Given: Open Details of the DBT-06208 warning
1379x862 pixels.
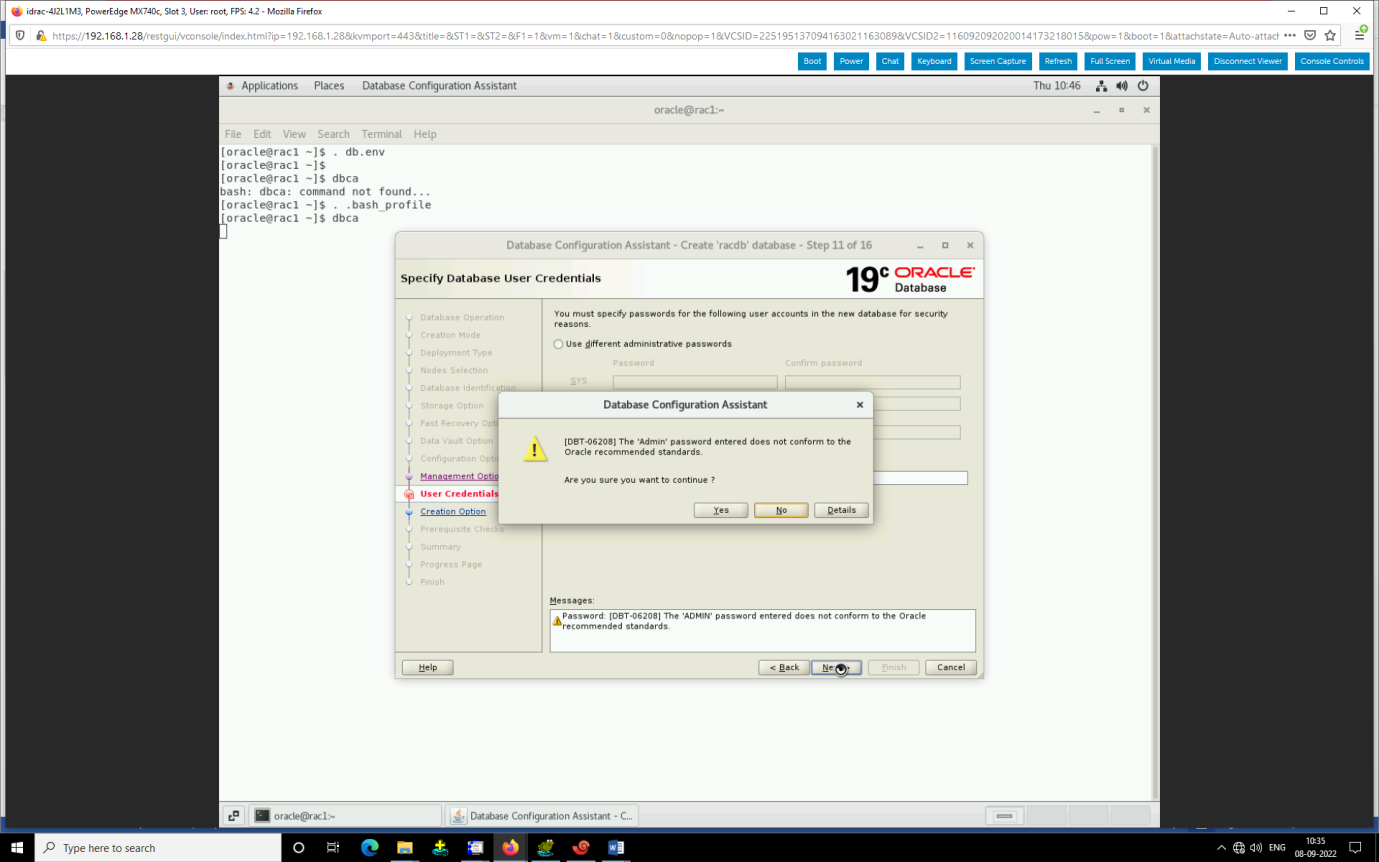Looking at the screenshot, I should coord(841,510).
